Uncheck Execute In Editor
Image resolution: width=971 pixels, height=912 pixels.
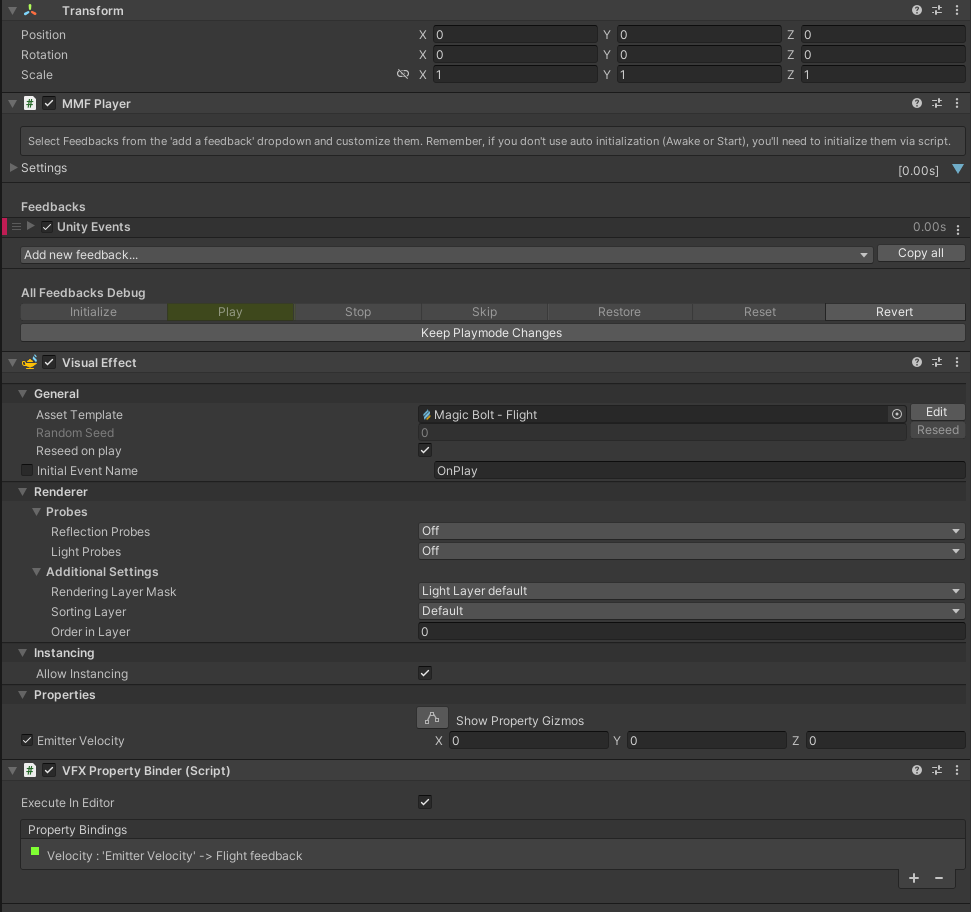click(425, 802)
